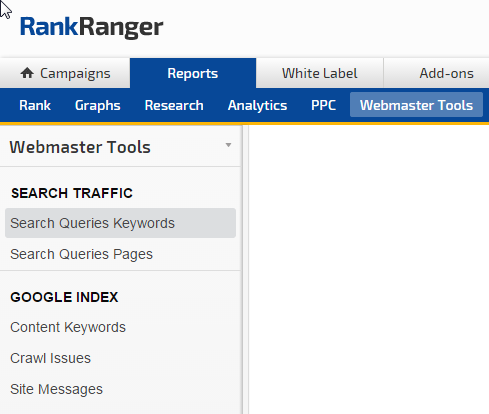Open Search Queries Keywords report

pyautogui.click(x=120, y=223)
